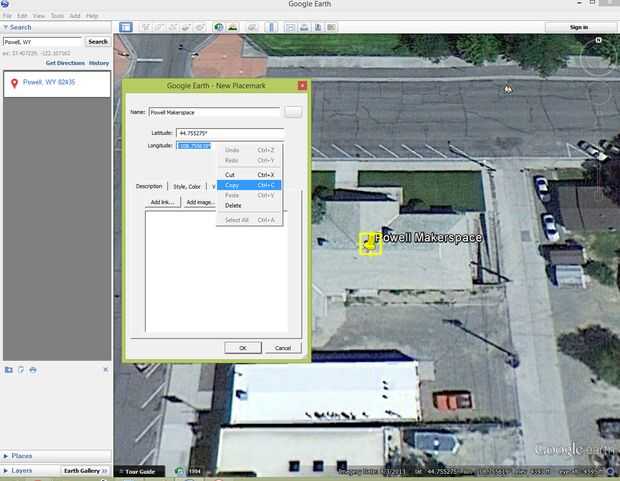This screenshot has width=620, height=481.
Task: Select the Print toolbar icon
Action: point(304,27)
